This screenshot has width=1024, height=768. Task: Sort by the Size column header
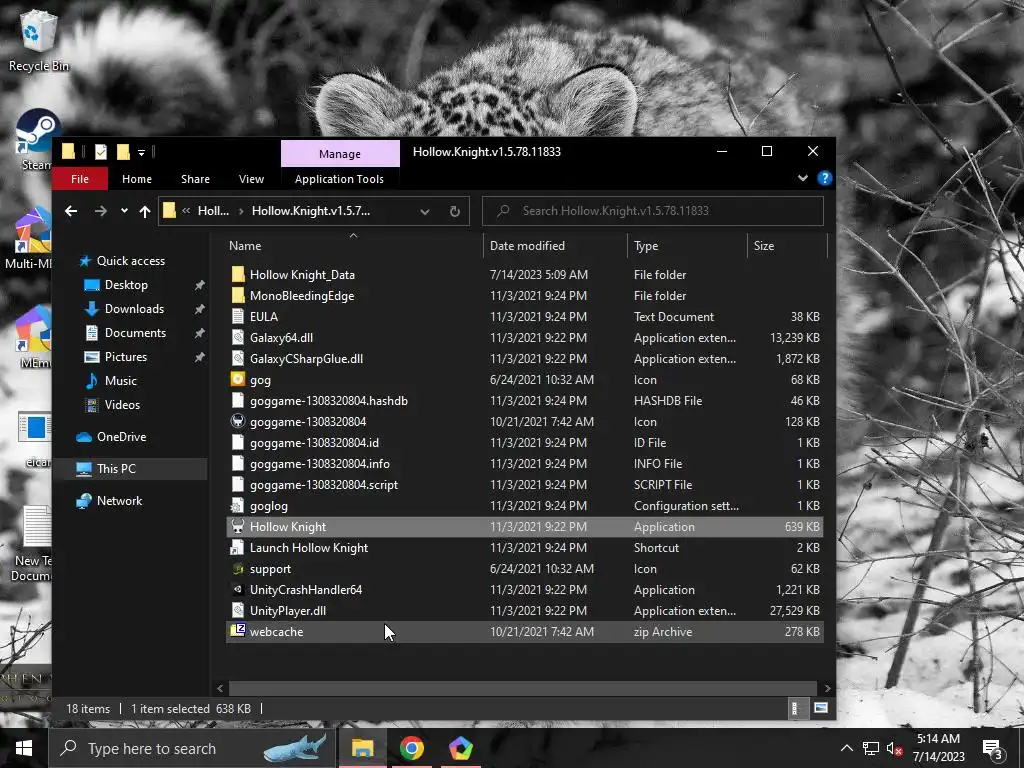763,246
